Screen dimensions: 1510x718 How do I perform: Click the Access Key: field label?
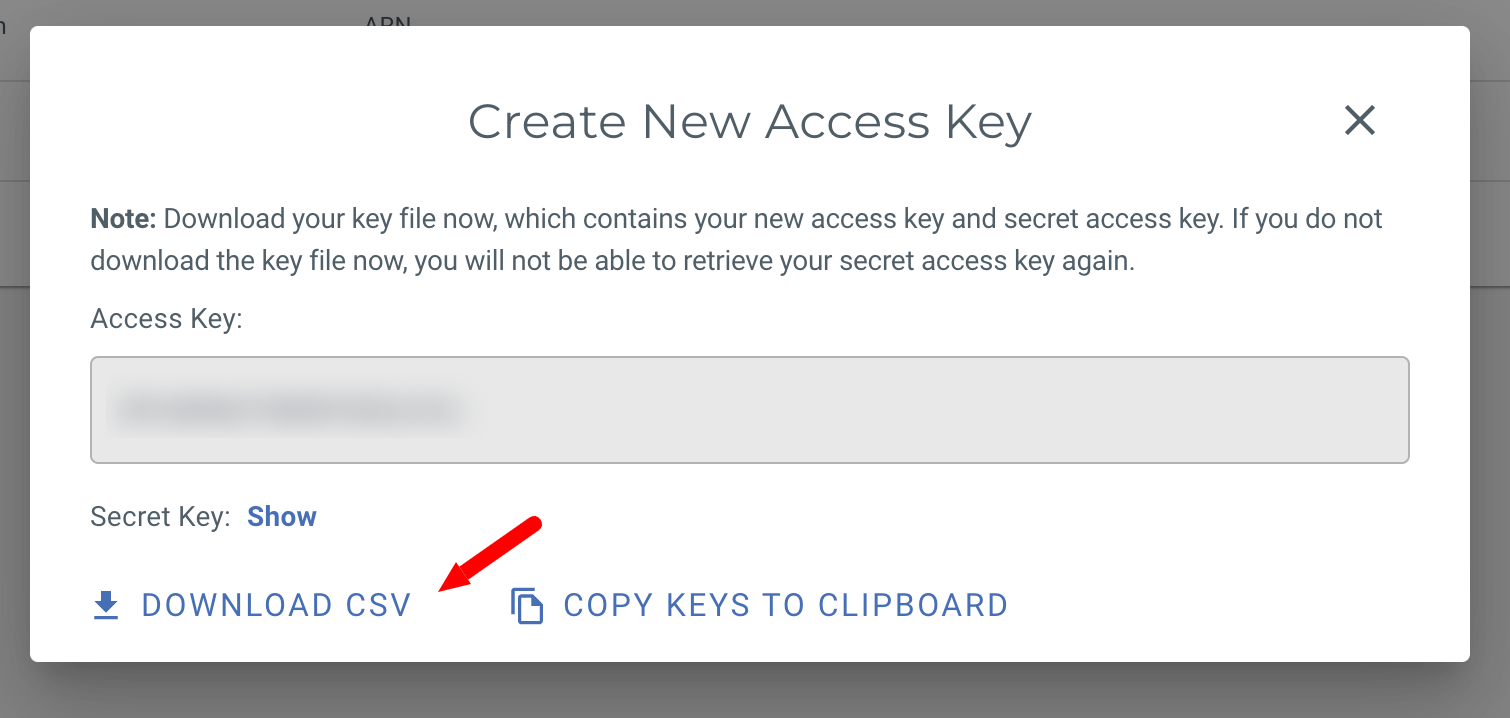click(x=167, y=319)
